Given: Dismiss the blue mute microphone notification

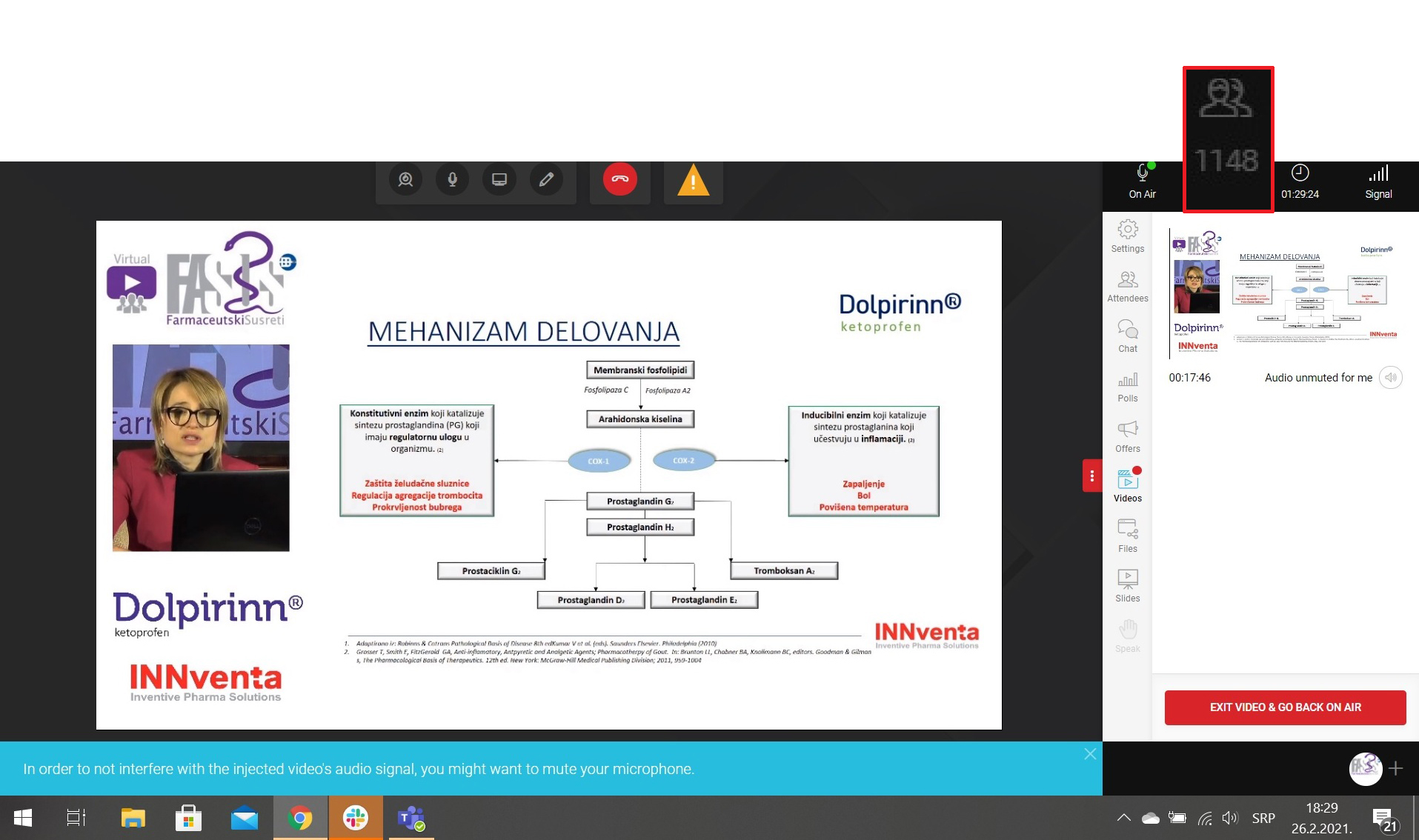Looking at the screenshot, I should (x=1089, y=754).
